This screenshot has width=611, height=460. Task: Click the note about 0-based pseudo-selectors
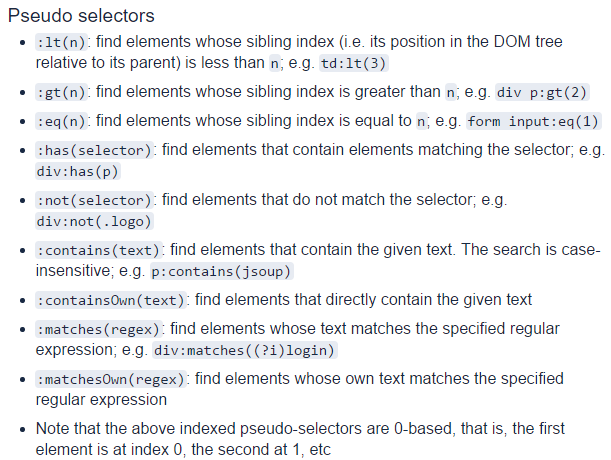tap(300, 439)
